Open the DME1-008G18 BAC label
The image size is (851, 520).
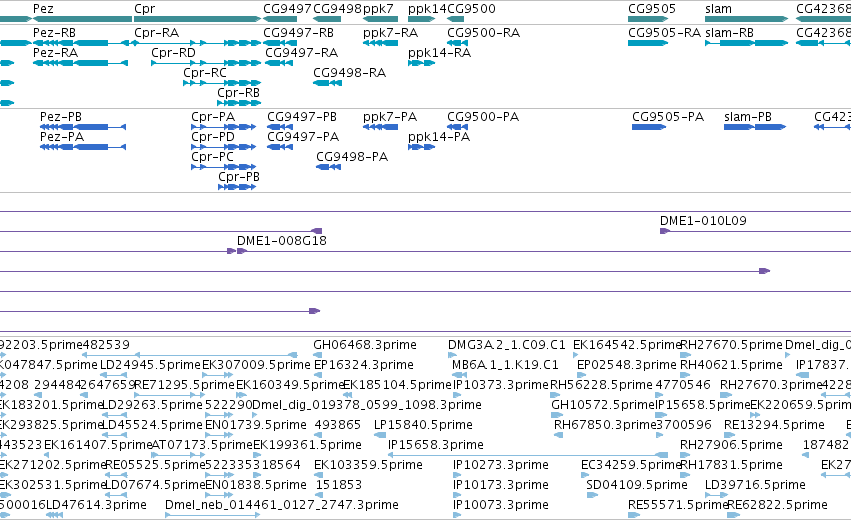[x=282, y=241]
